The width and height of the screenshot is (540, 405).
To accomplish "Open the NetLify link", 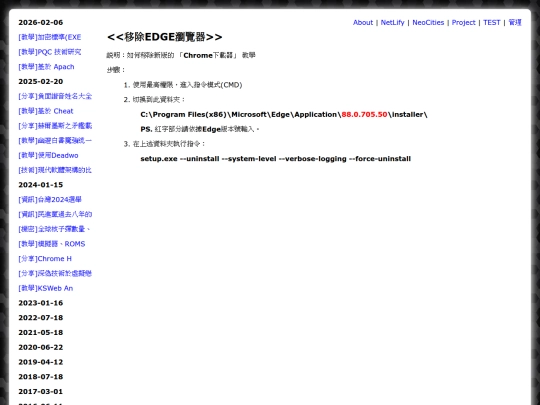I will coord(392,22).
